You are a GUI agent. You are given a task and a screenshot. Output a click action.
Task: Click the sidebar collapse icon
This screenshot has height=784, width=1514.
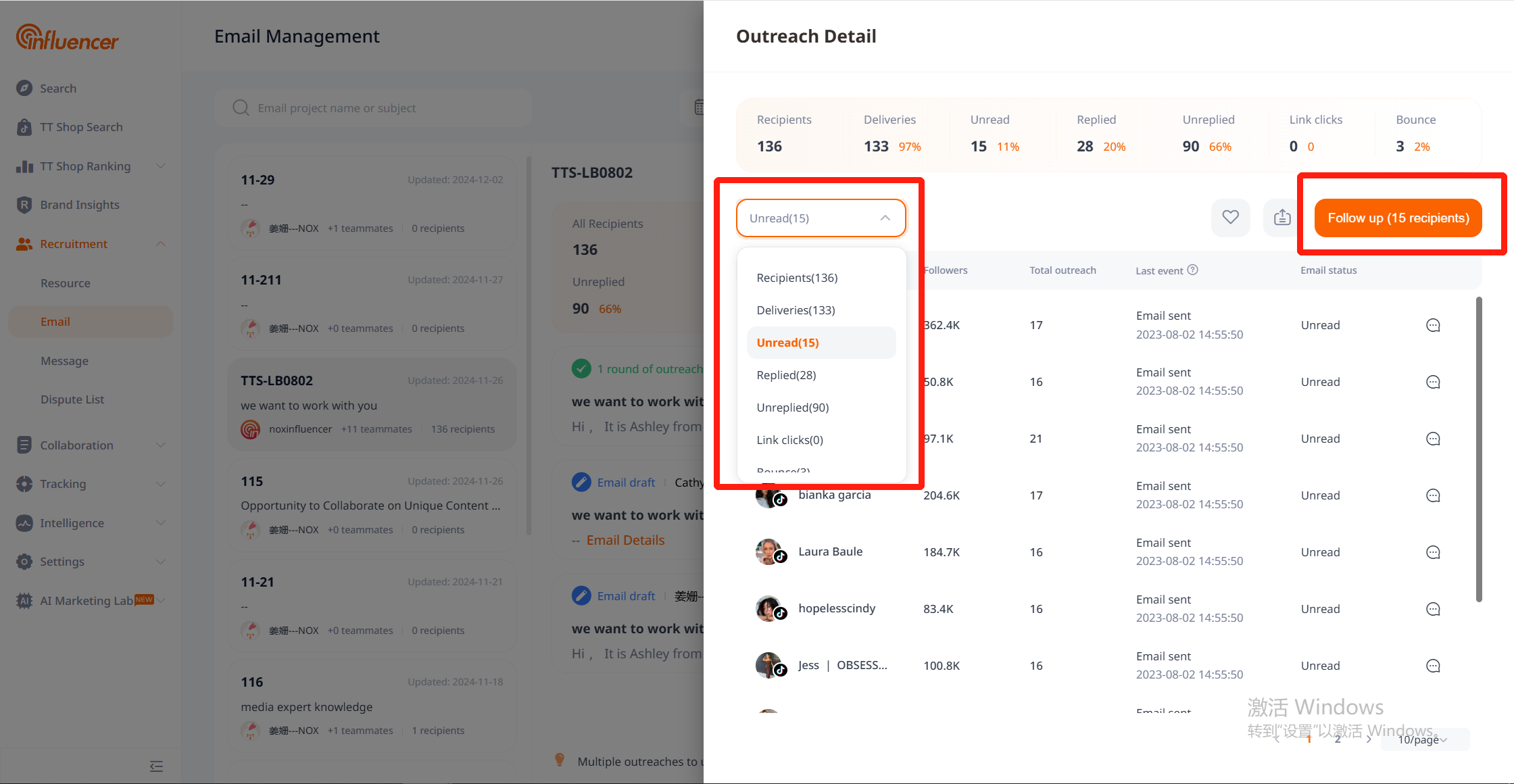(156, 766)
